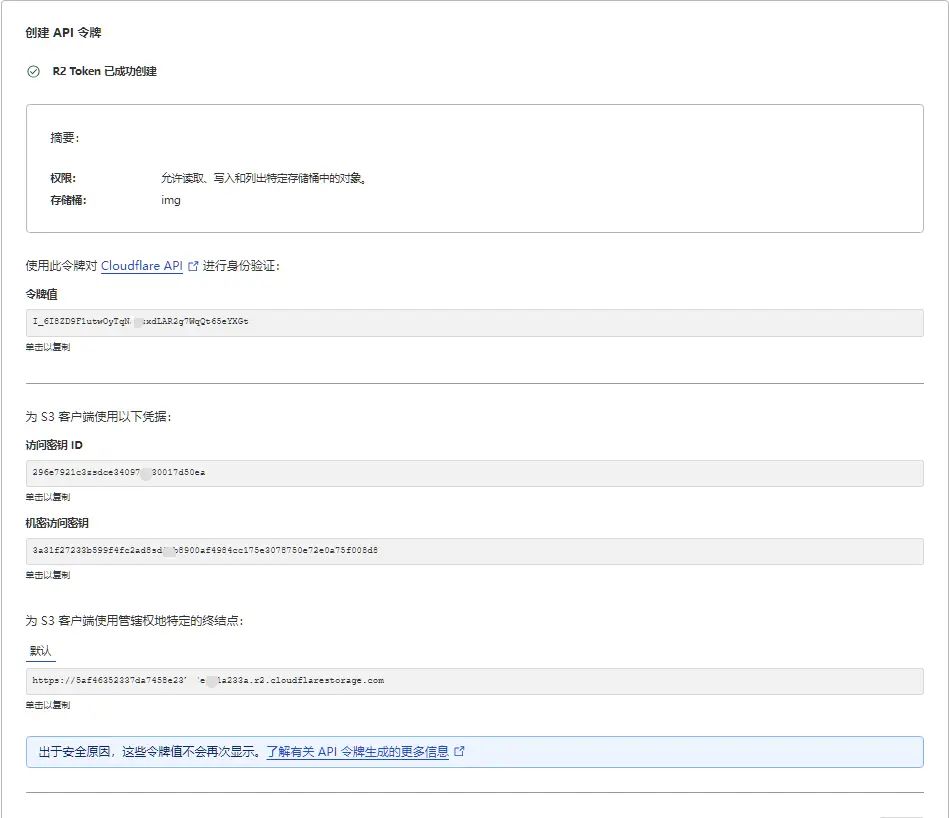The width and height of the screenshot is (949, 818).
Task: Click the img bucket name in the summary
Action: 170,200
